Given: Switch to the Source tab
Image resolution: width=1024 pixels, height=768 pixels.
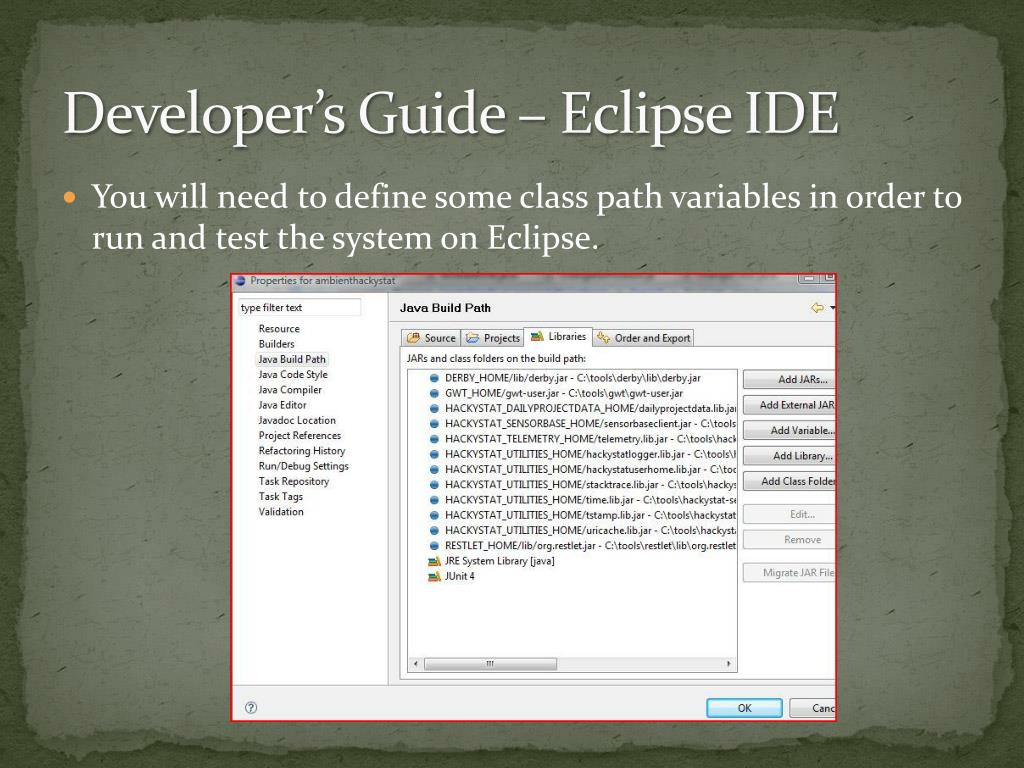Looking at the screenshot, I should pyautogui.click(x=431, y=338).
